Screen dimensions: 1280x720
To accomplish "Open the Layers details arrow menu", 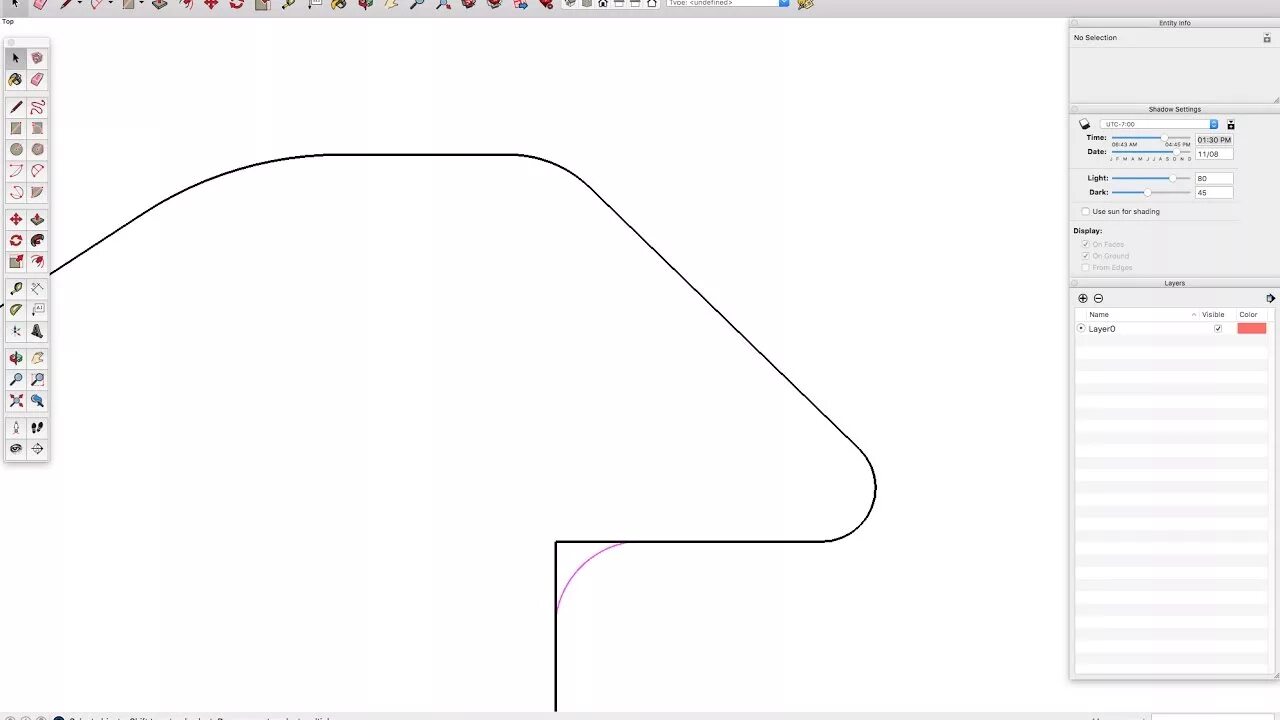I will point(1270,298).
